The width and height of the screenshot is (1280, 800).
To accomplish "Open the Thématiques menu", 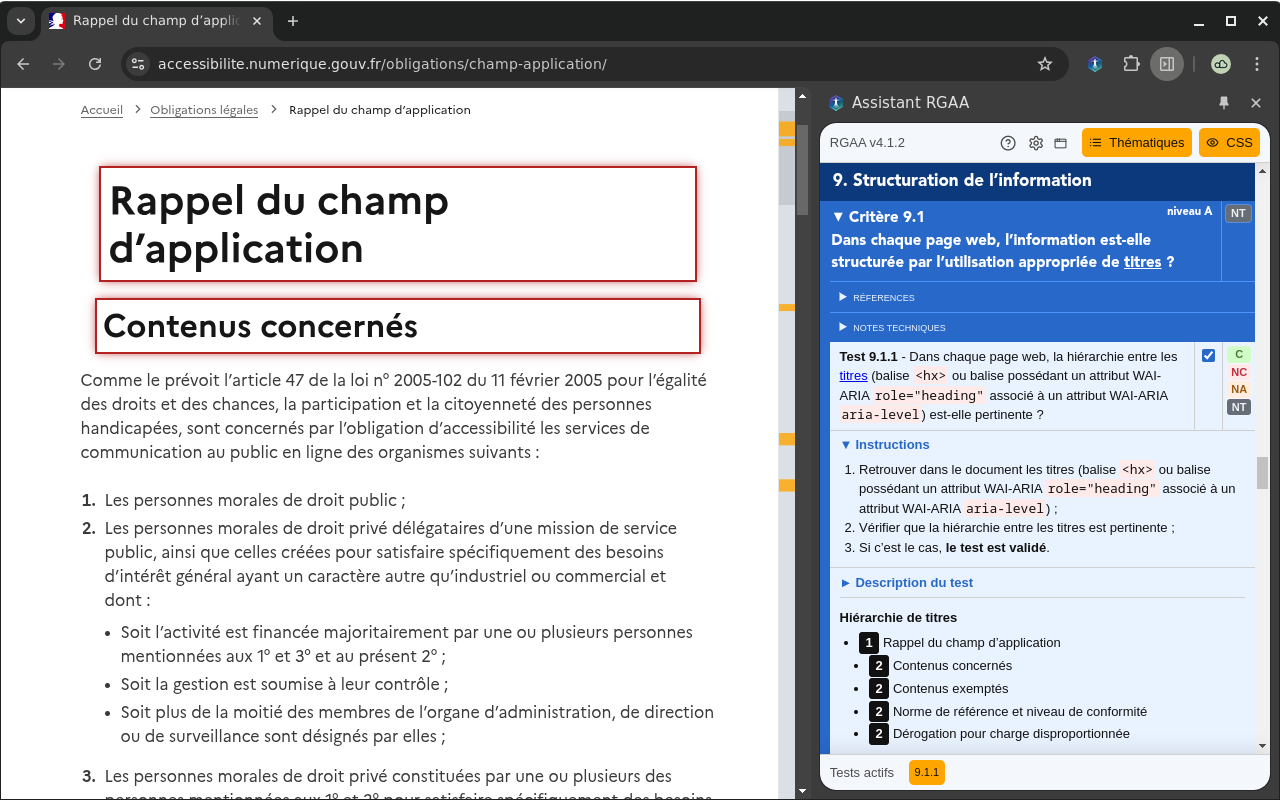I will pos(1137,143).
